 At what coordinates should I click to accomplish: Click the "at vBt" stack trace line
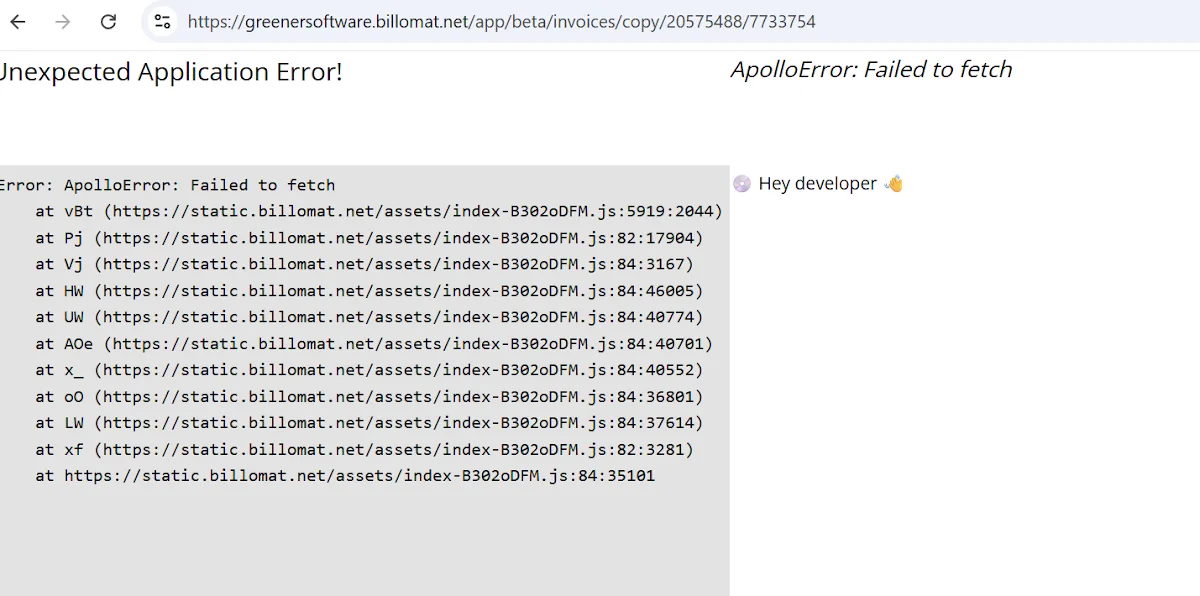pos(379,211)
